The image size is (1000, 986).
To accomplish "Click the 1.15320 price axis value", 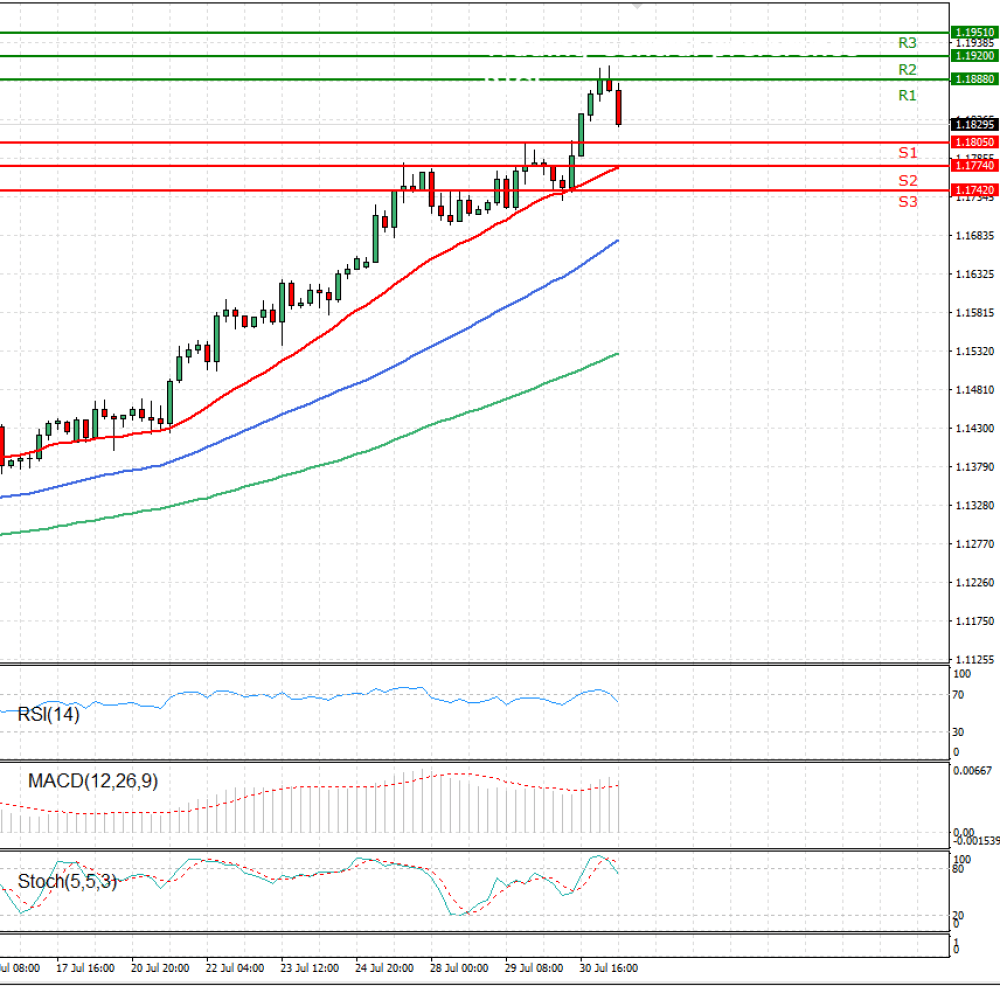I will coord(974,351).
